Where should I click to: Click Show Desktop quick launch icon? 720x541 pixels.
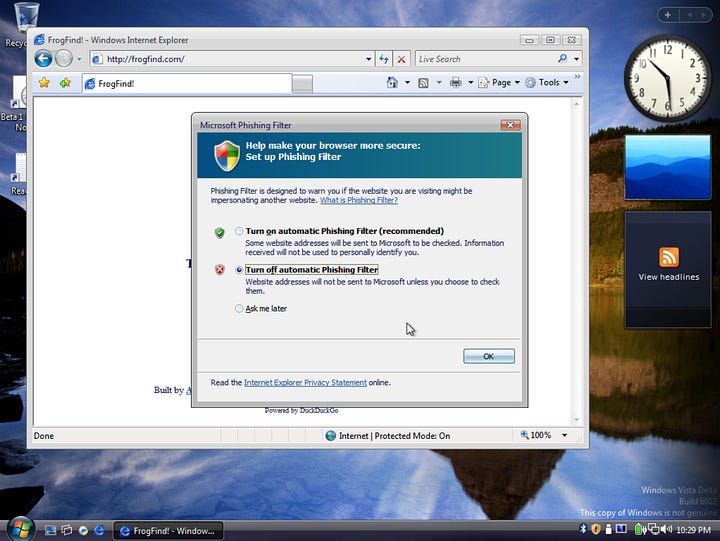tap(50, 531)
